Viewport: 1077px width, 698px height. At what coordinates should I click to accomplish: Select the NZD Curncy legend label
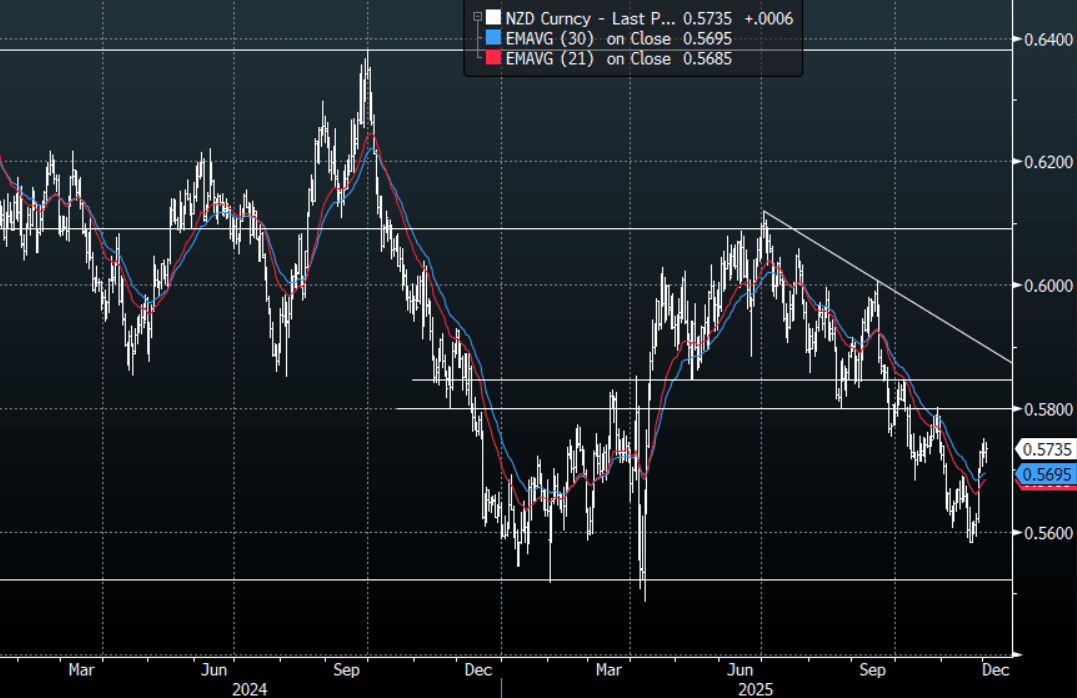click(x=588, y=18)
